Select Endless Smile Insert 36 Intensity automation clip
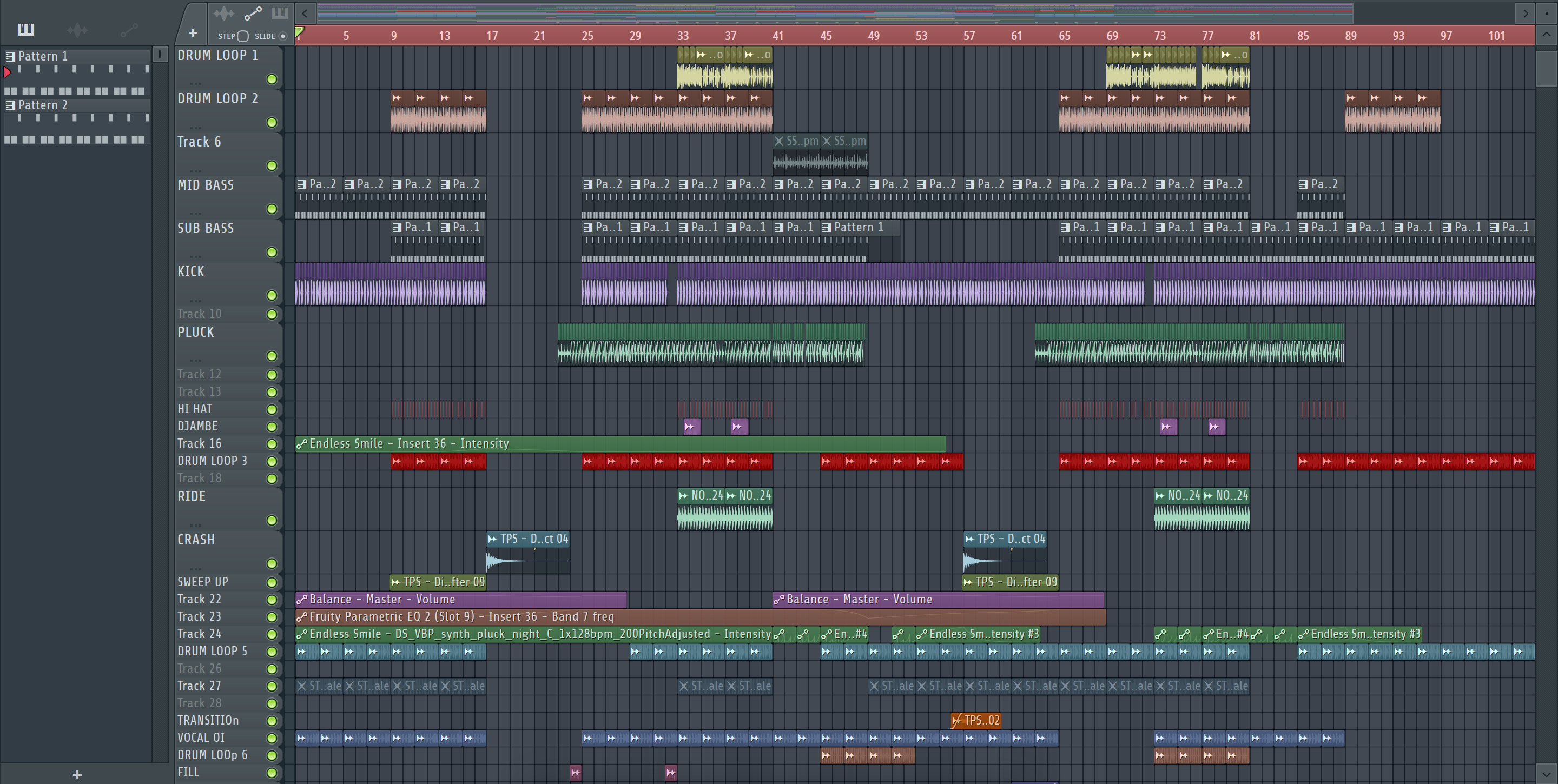 620,444
